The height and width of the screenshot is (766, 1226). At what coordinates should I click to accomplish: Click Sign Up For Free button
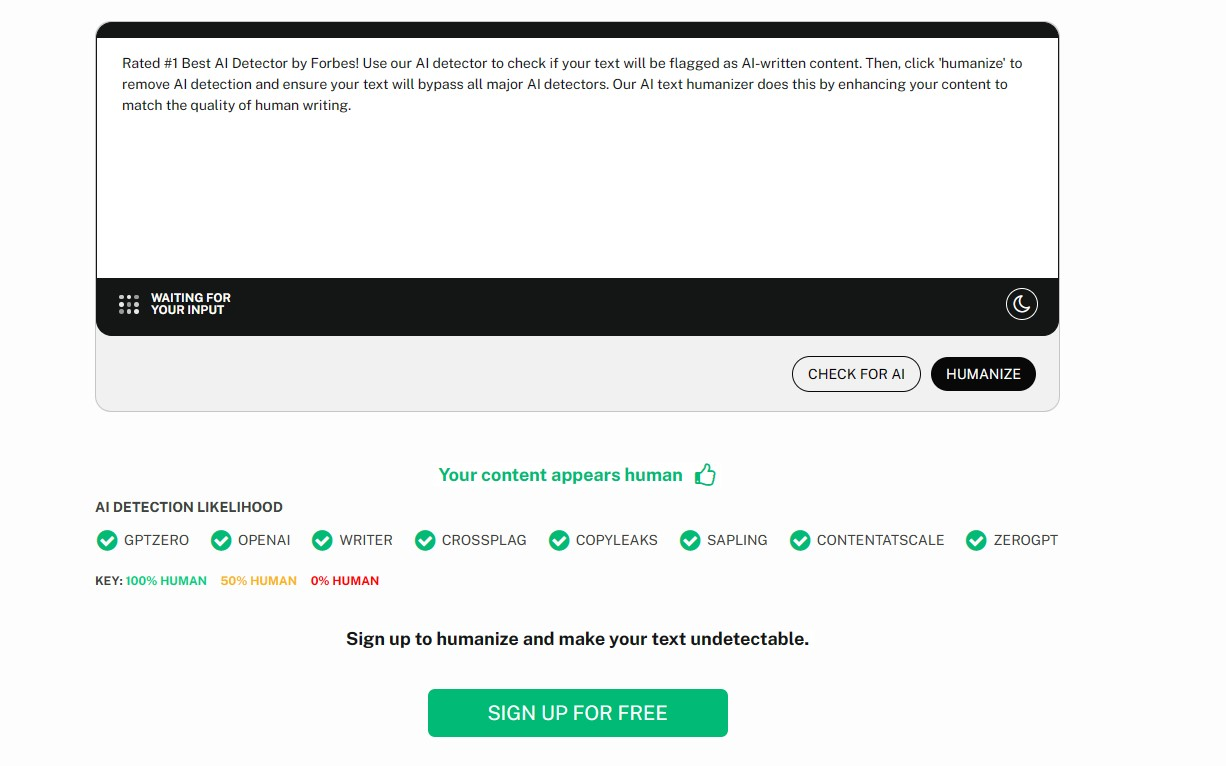tap(577, 713)
